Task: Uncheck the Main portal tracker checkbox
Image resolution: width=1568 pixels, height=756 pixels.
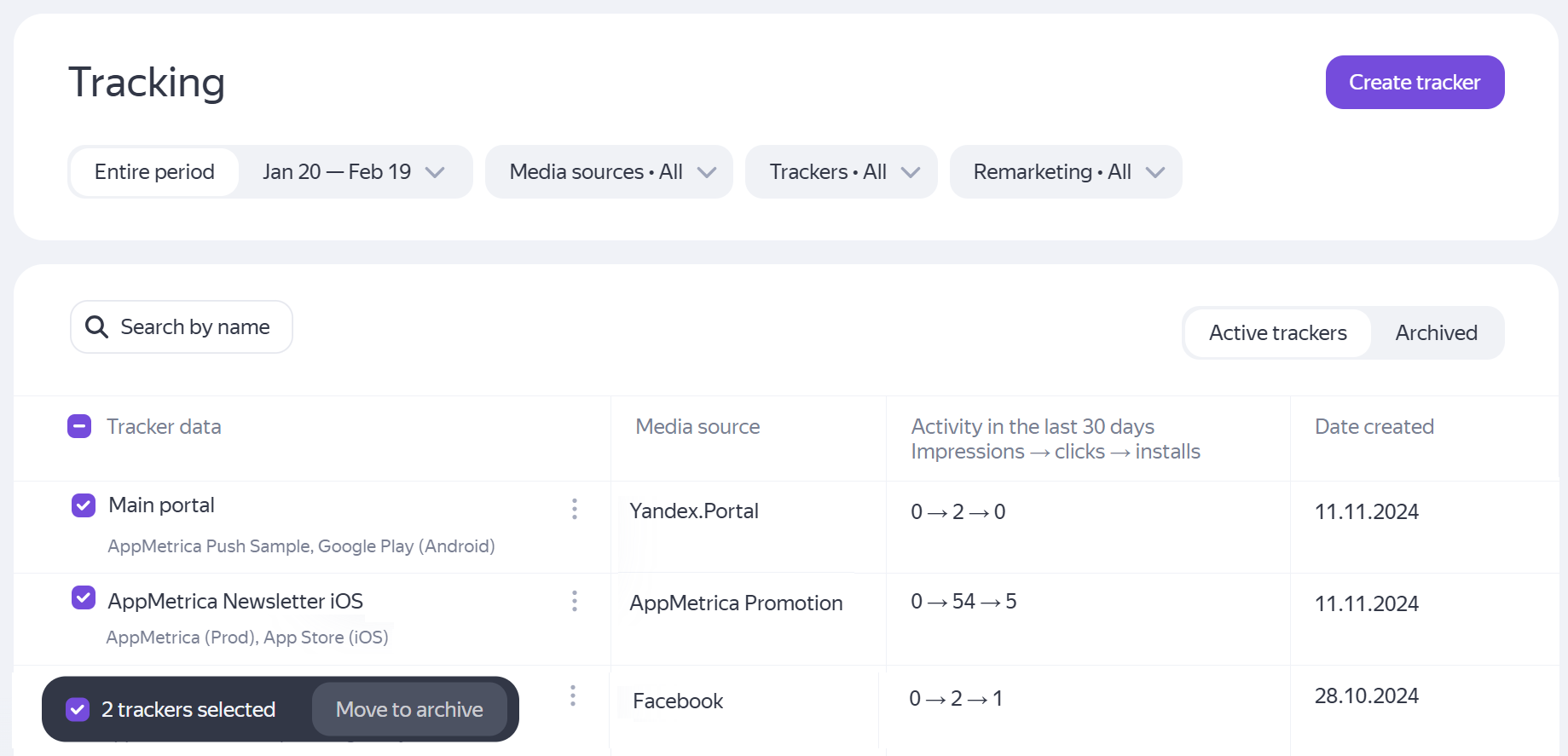Action: click(x=84, y=505)
